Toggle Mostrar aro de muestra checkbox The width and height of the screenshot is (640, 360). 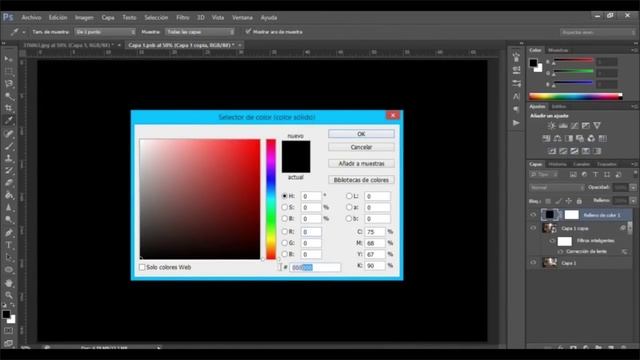pyautogui.click(x=248, y=31)
